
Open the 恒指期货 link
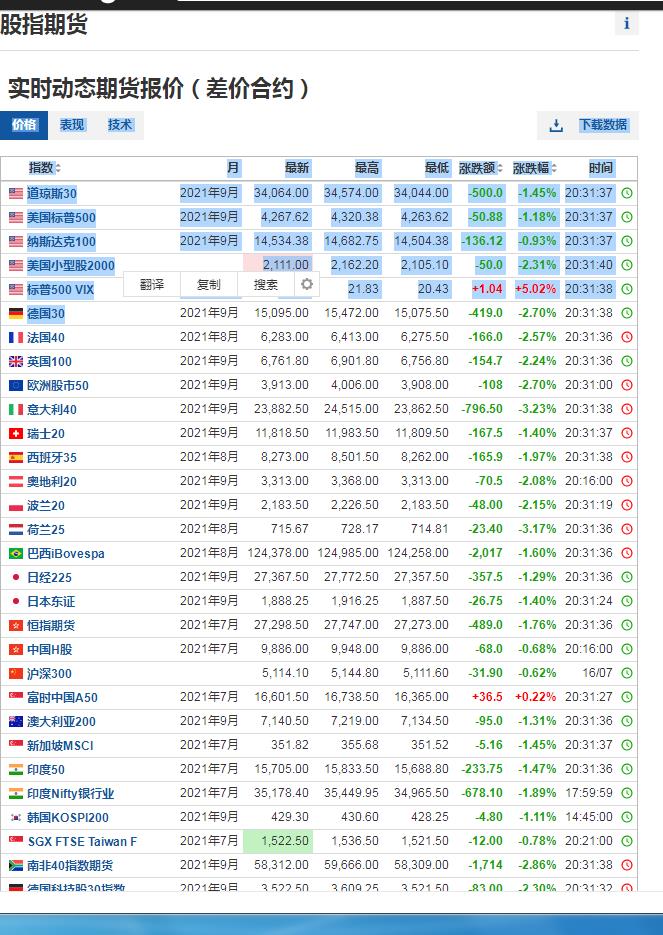pos(51,625)
